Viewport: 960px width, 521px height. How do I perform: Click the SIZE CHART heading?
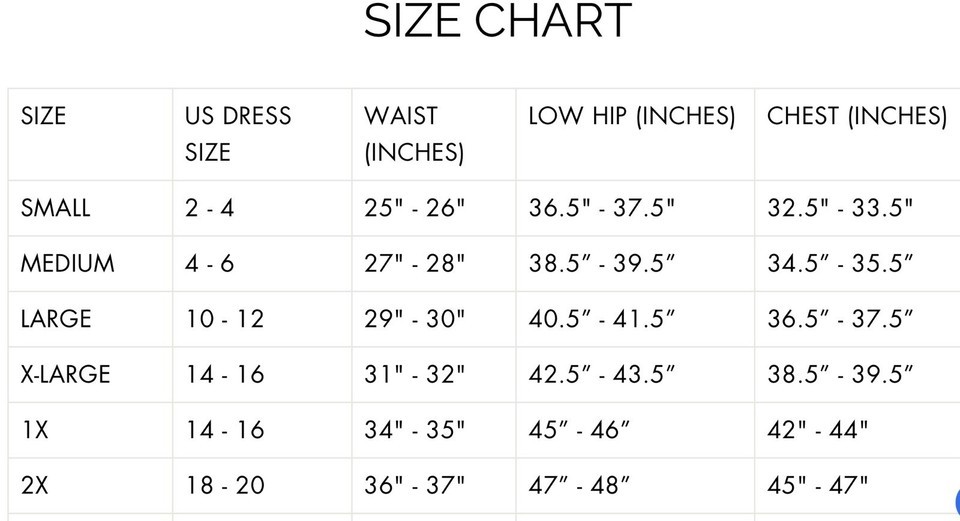(x=497, y=22)
